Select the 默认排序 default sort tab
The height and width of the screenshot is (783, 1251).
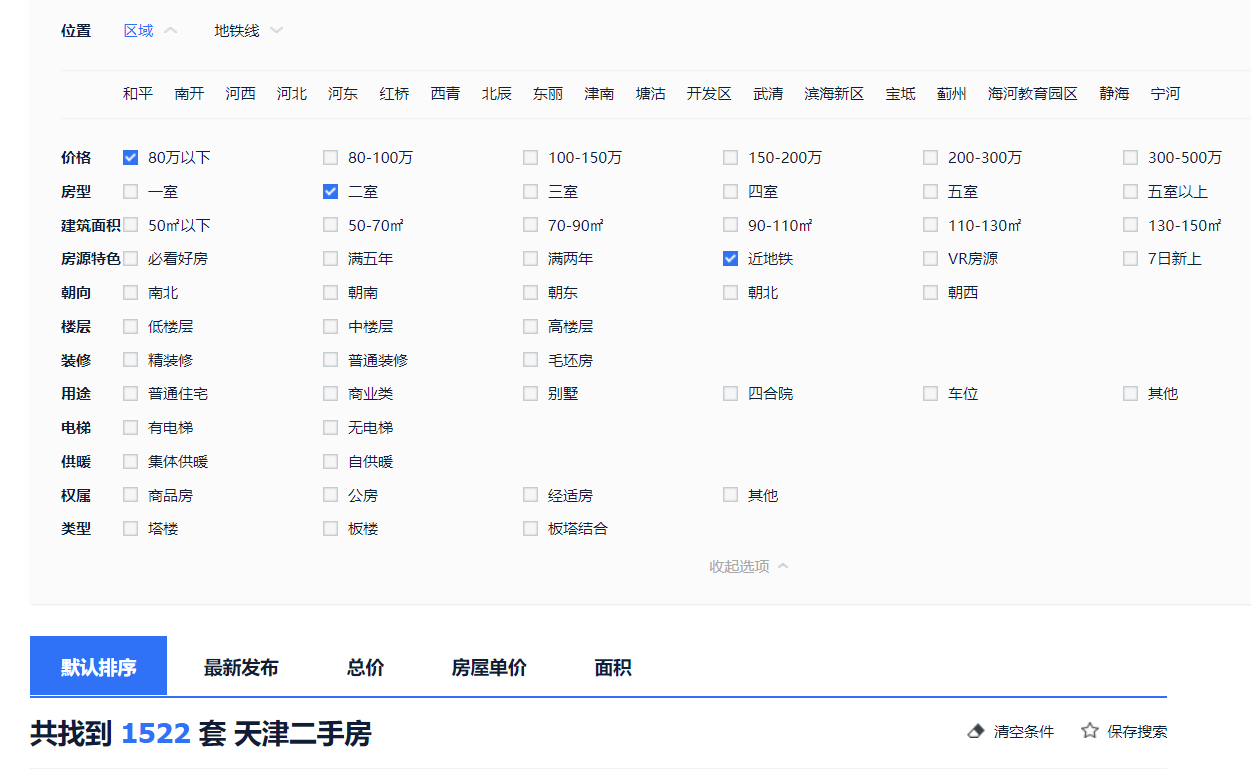98,668
